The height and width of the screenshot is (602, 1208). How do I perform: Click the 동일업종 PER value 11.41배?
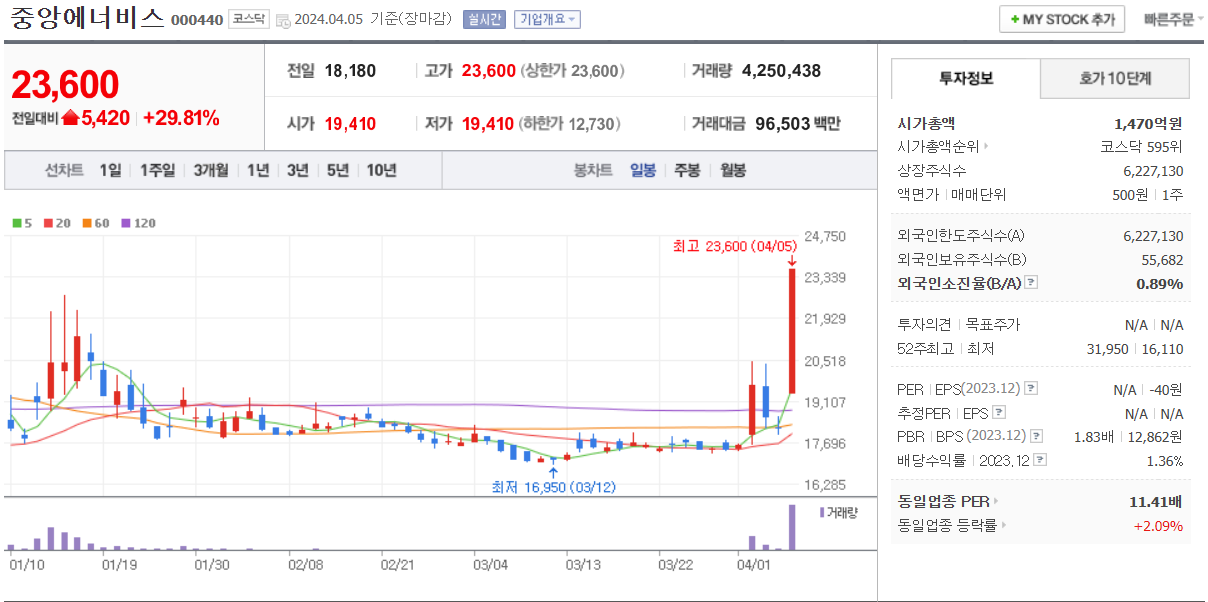tap(1156, 501)
